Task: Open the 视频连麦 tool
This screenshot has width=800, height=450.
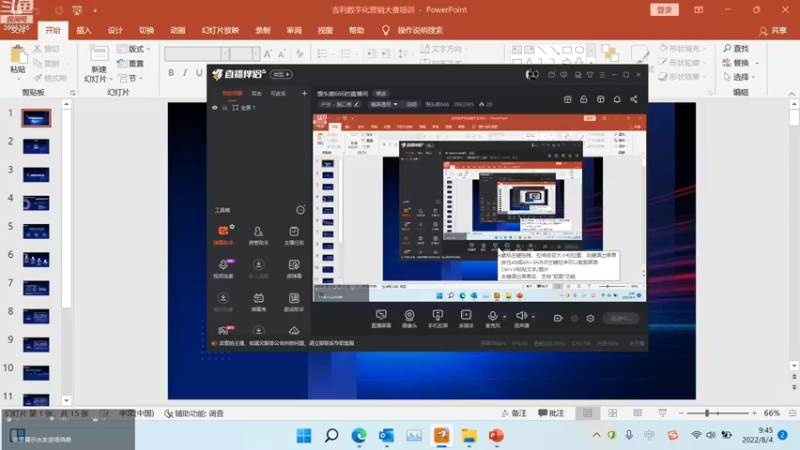Action: (223, 268)
